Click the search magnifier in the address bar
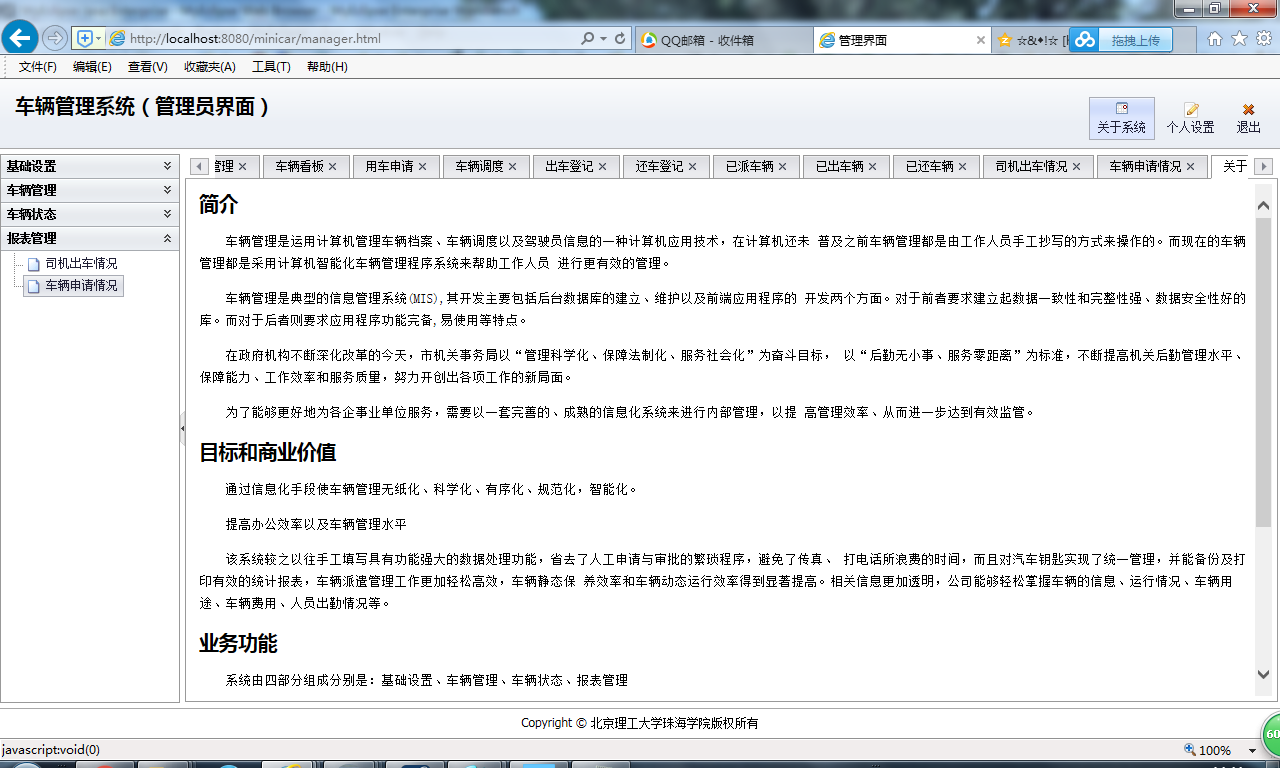1280x768 pixels. (587, 39)
